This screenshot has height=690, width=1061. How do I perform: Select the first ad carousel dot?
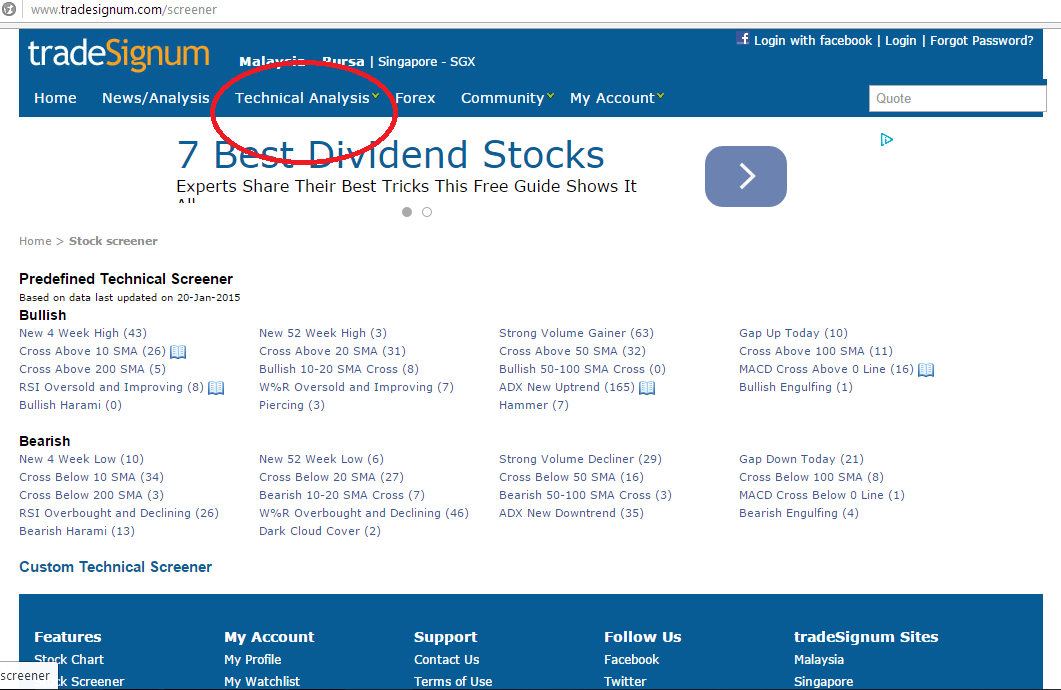click(x=407, y=212)
